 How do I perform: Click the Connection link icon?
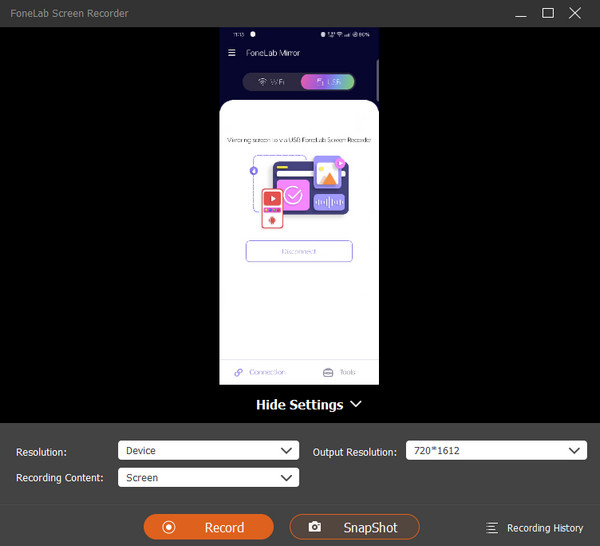pyautogui.click(x=238, y=372)
